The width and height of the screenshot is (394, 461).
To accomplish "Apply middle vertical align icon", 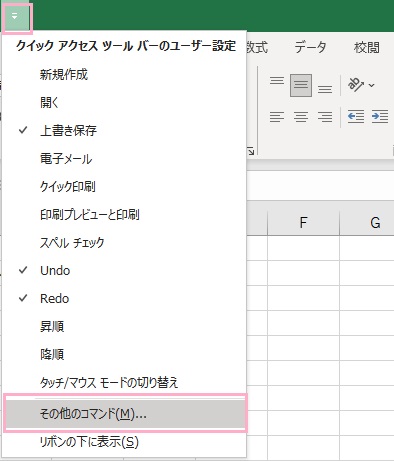I will pyautogui.click(x=301, y=85).
